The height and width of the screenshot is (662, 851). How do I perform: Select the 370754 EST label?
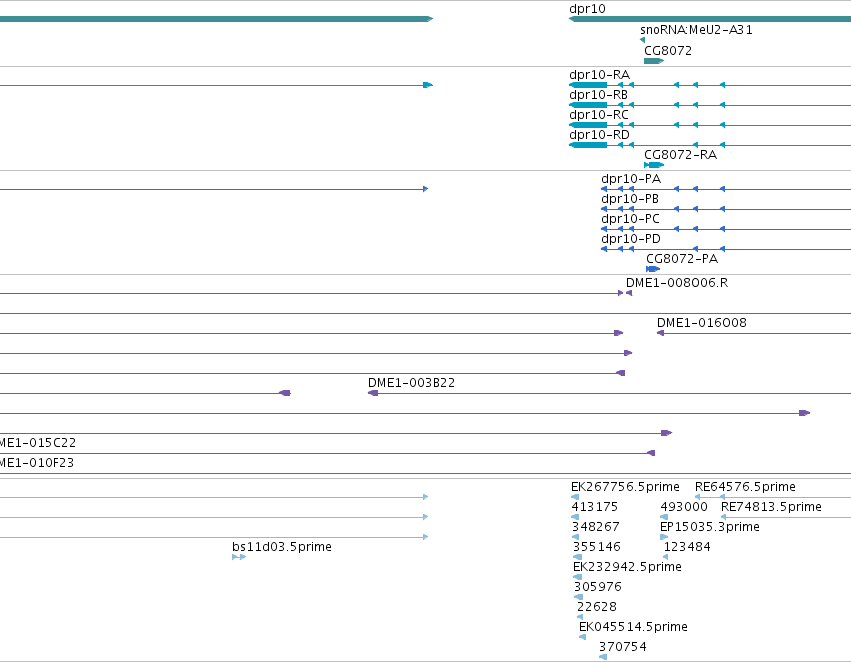coord(623,647)
